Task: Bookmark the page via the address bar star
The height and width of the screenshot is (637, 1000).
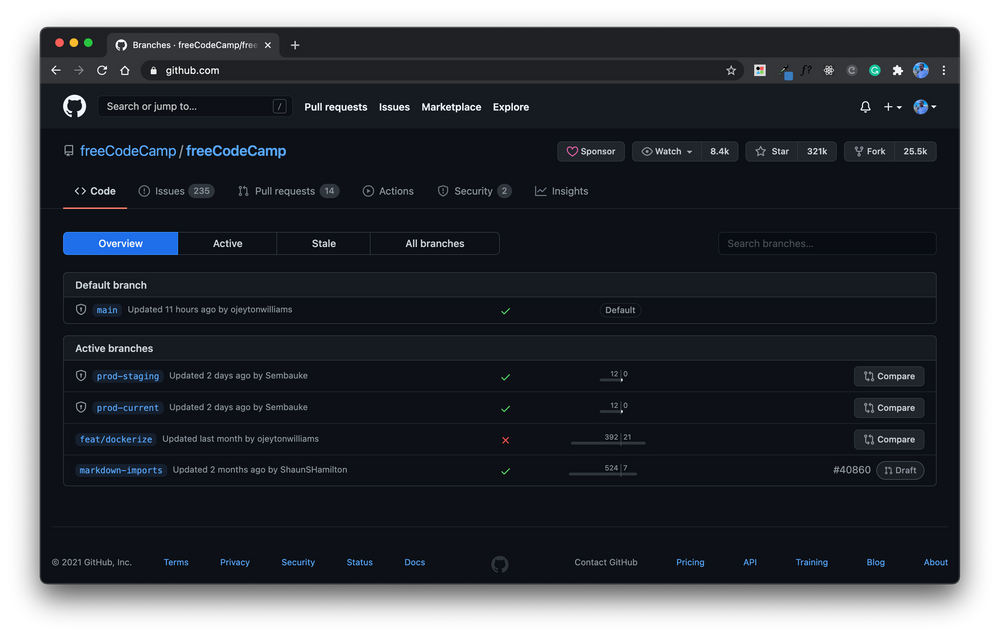Action: pyautogui.click(x=731, y=70)
